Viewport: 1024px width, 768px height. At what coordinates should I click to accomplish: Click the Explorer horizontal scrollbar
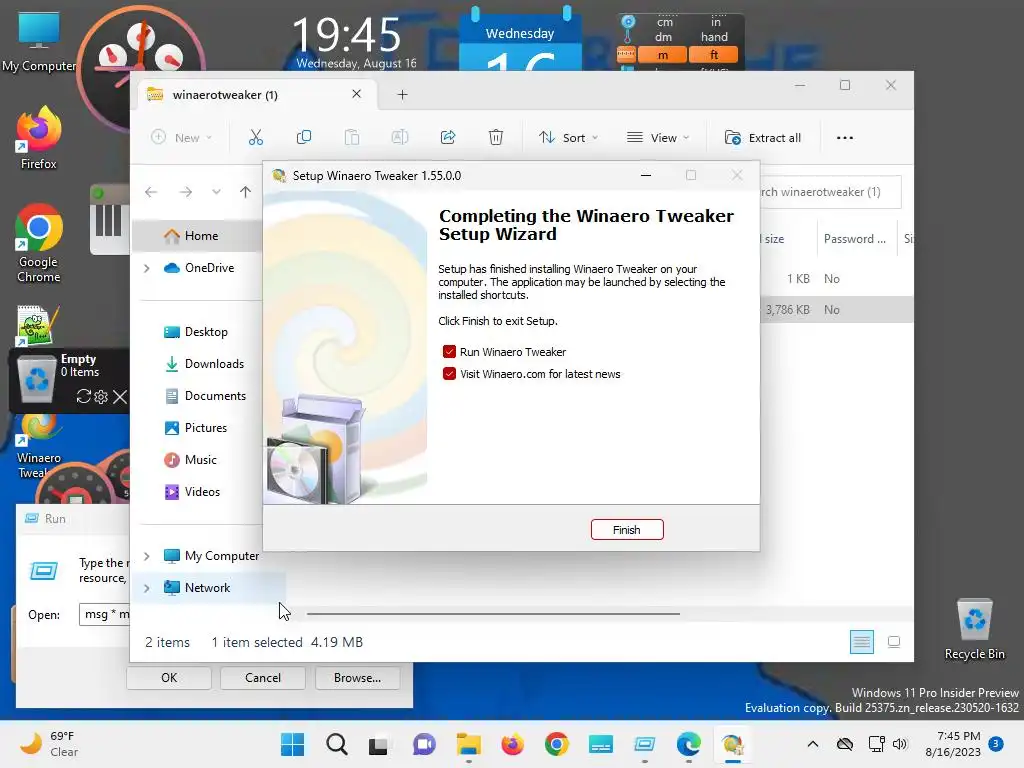493,614
